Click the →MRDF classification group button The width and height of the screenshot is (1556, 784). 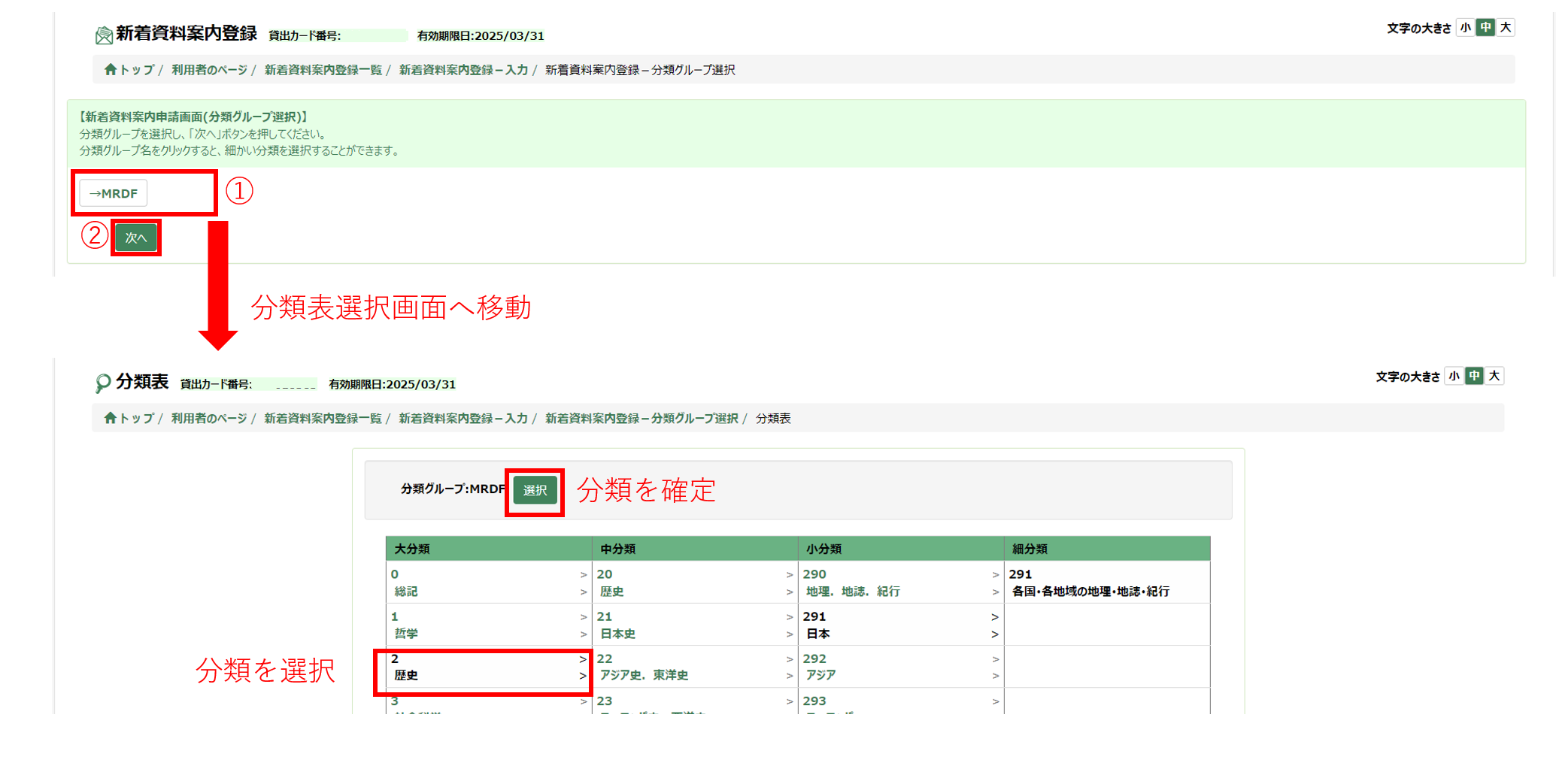[x=113, y=192]
